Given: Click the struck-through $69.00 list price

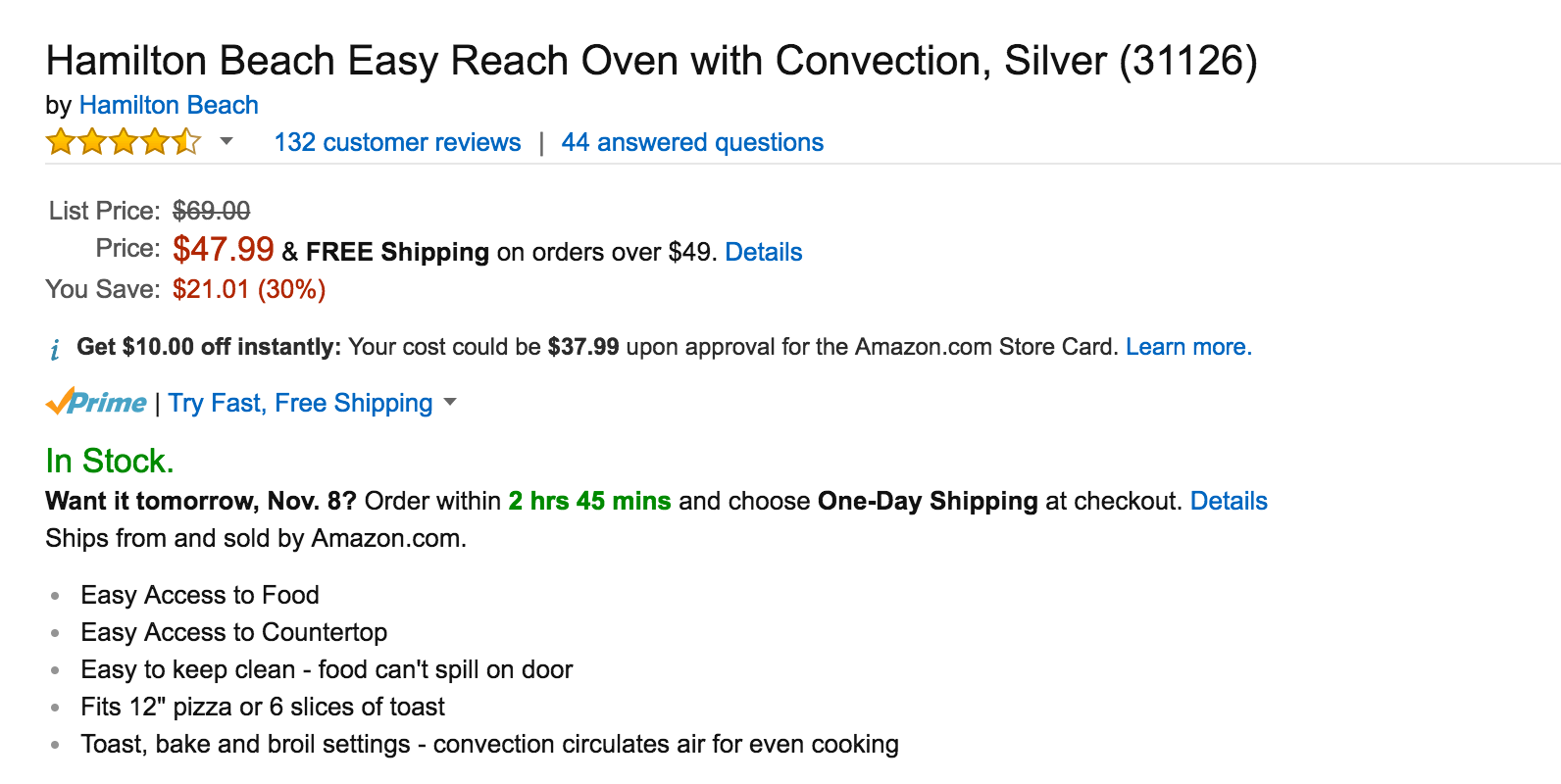Looking at the screenshot, I should [211, 211].
